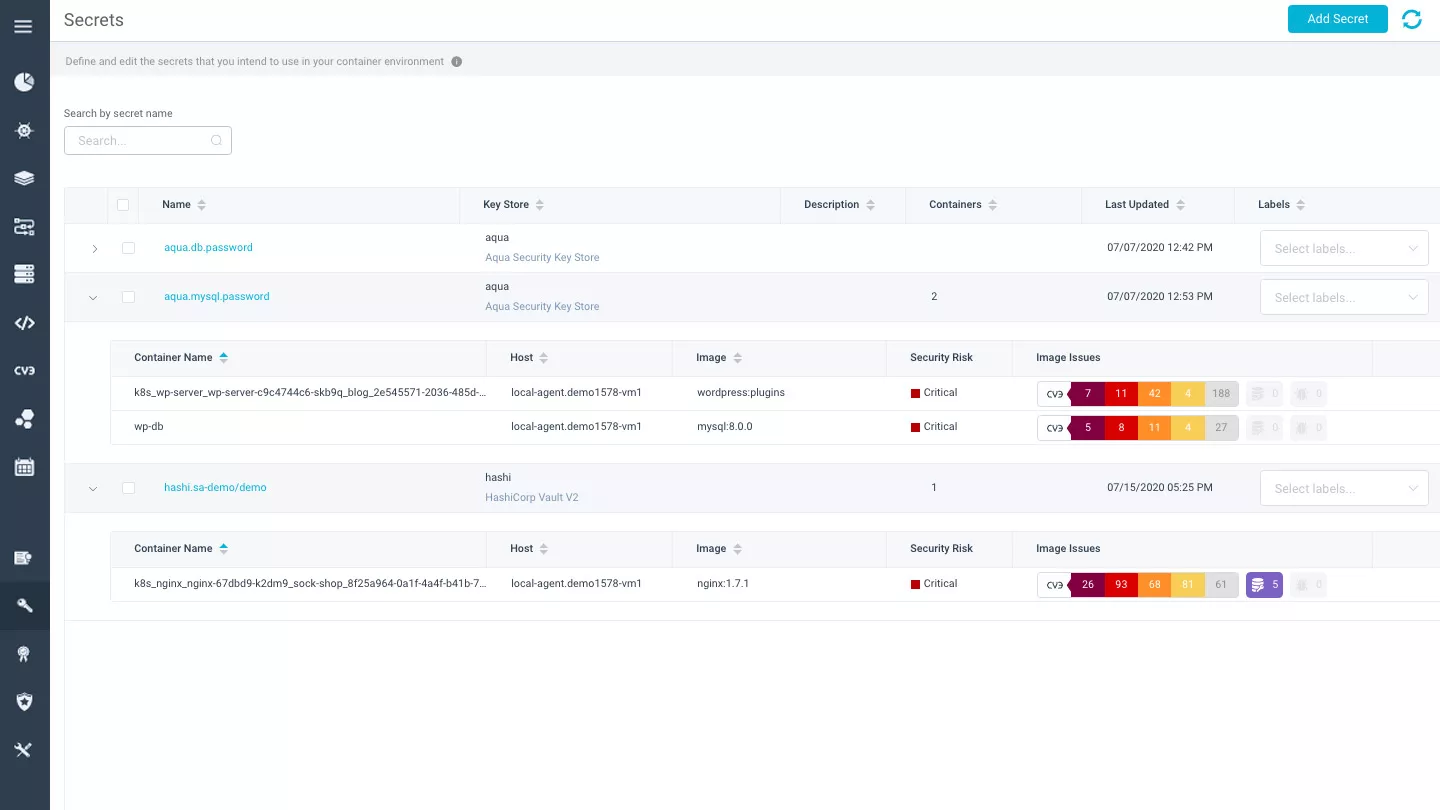The width and height of the screenshot is (1440, 810).
Task: Open the hamburger navigation menu
Action: (24, 26)
